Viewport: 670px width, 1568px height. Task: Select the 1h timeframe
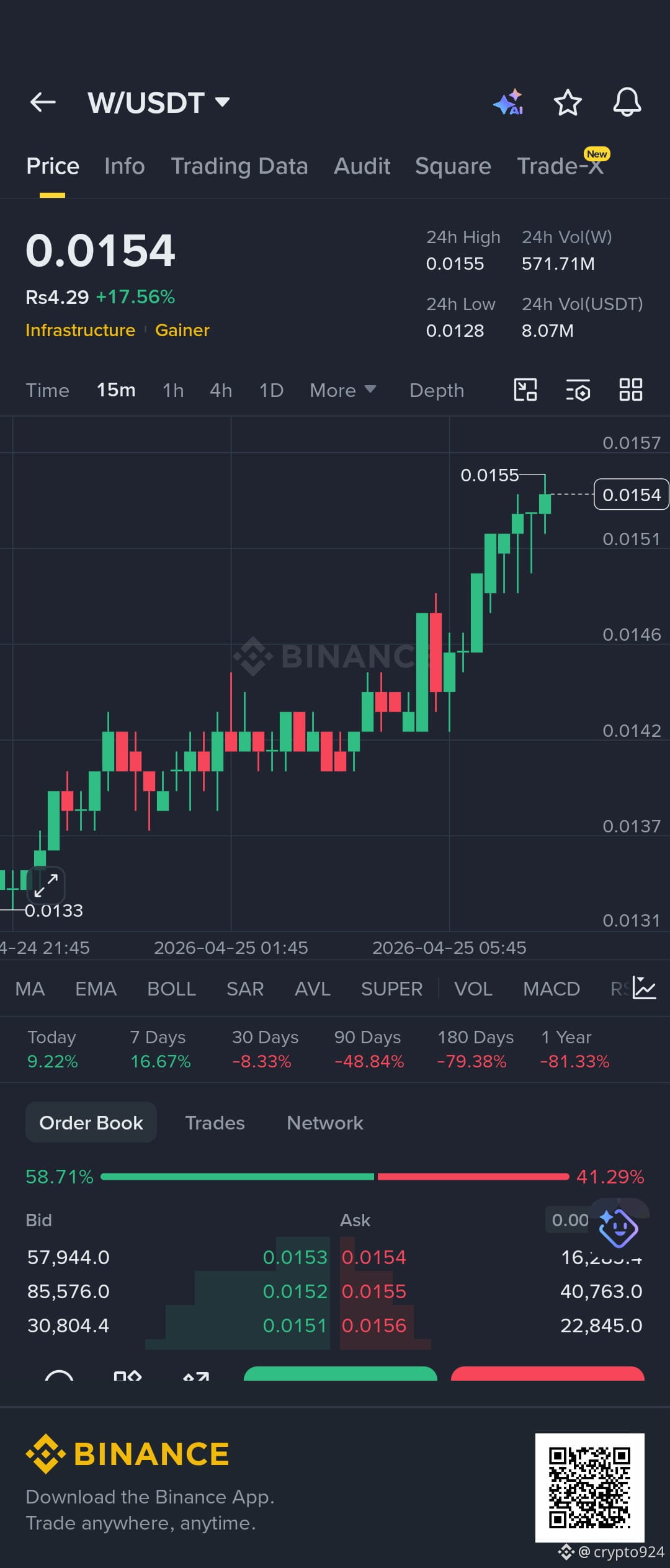point(173,390)
